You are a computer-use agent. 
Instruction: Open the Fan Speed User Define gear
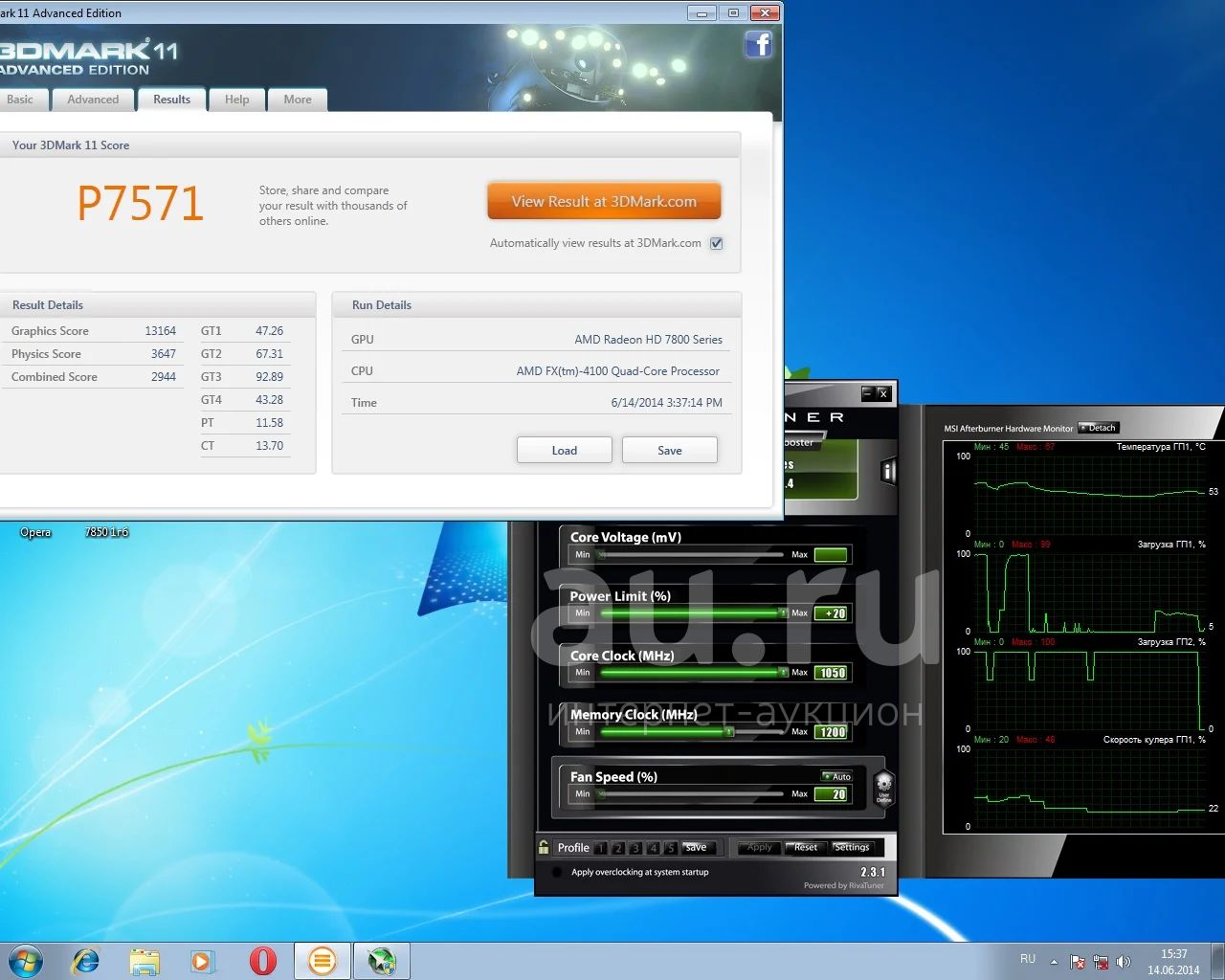883,788
